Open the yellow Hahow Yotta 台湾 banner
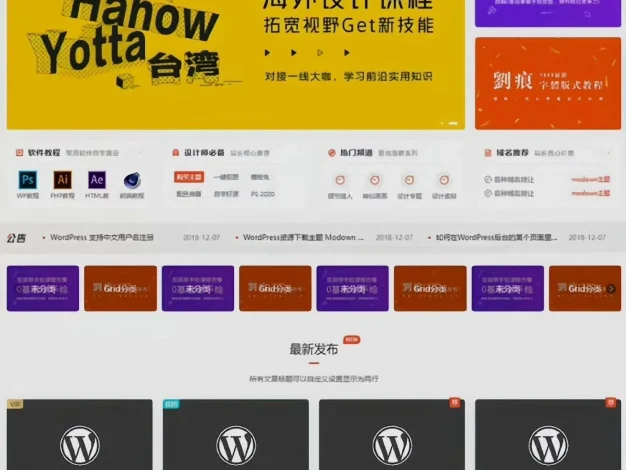The height and width of the screenshot is (470, 626). (x=236, y=65)
